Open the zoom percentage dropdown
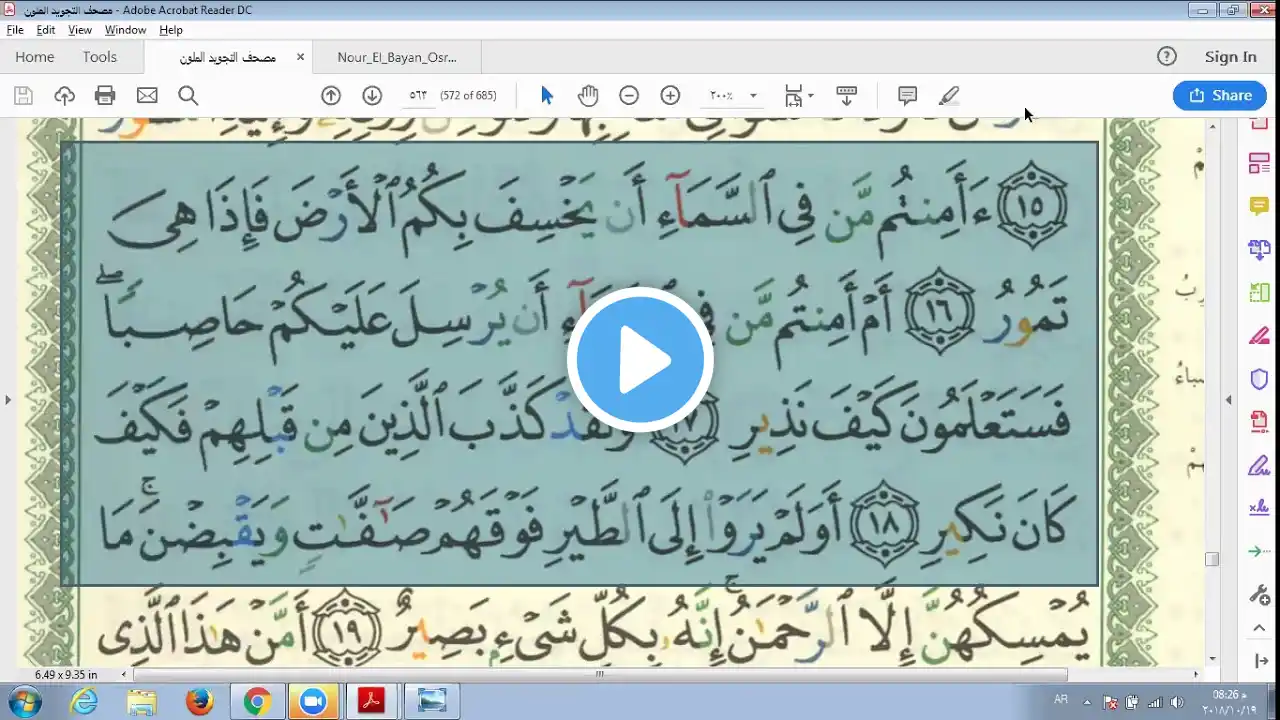The height and width of the screenshot is (720, 1280). pos(753,96)
